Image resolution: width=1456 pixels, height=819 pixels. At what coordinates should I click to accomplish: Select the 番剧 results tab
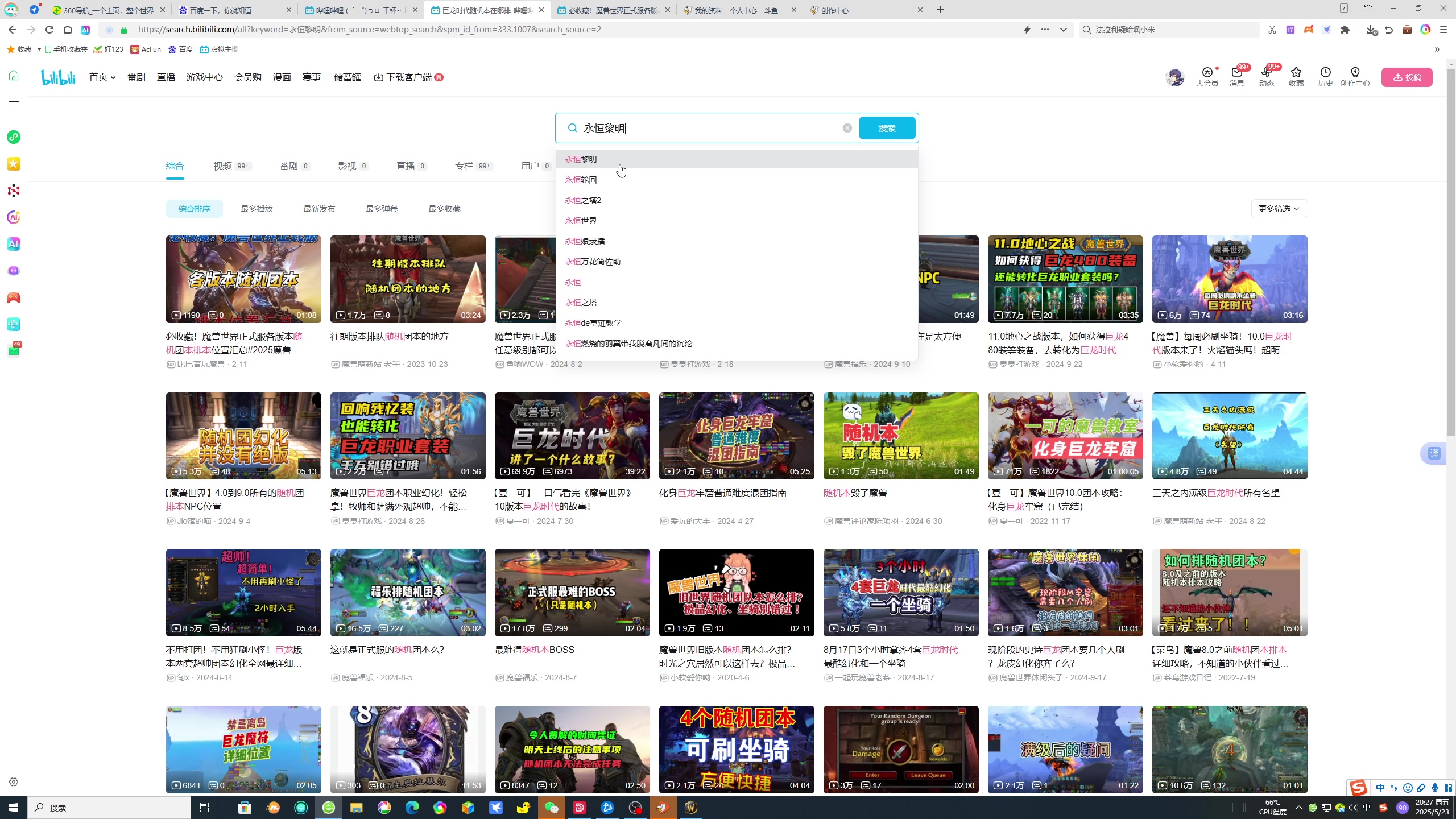[295, 166]
